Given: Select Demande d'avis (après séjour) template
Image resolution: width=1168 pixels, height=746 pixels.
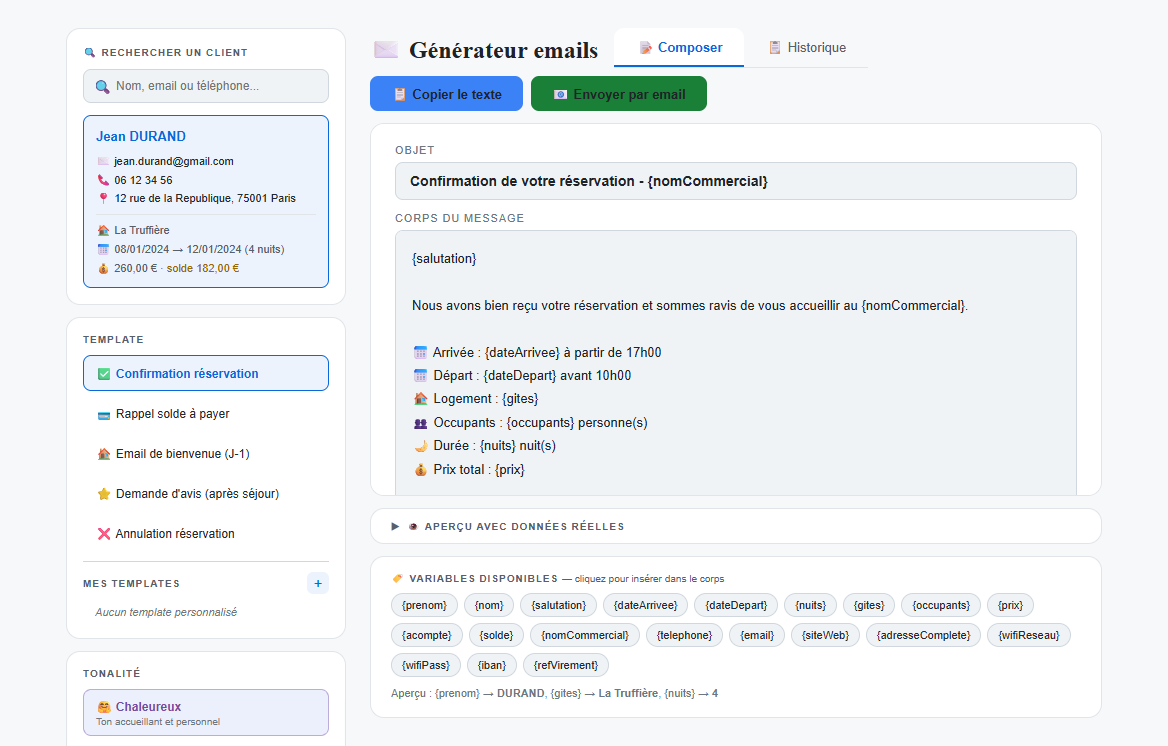Looking at the screenshot, I should tap(206, 494).
